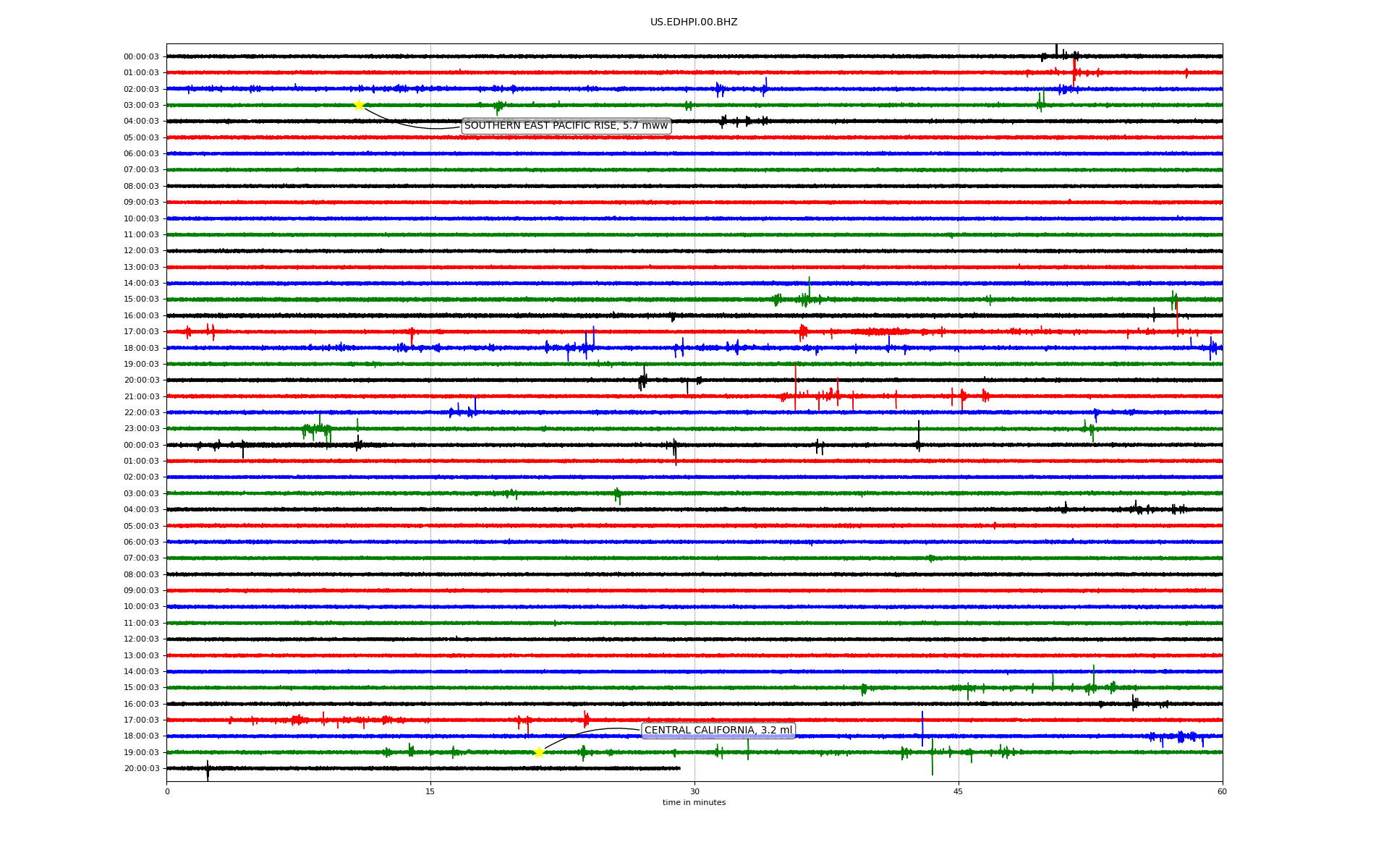
Task: Select the 23:00:03 trace row label
Action: click(x=142, y=429)
